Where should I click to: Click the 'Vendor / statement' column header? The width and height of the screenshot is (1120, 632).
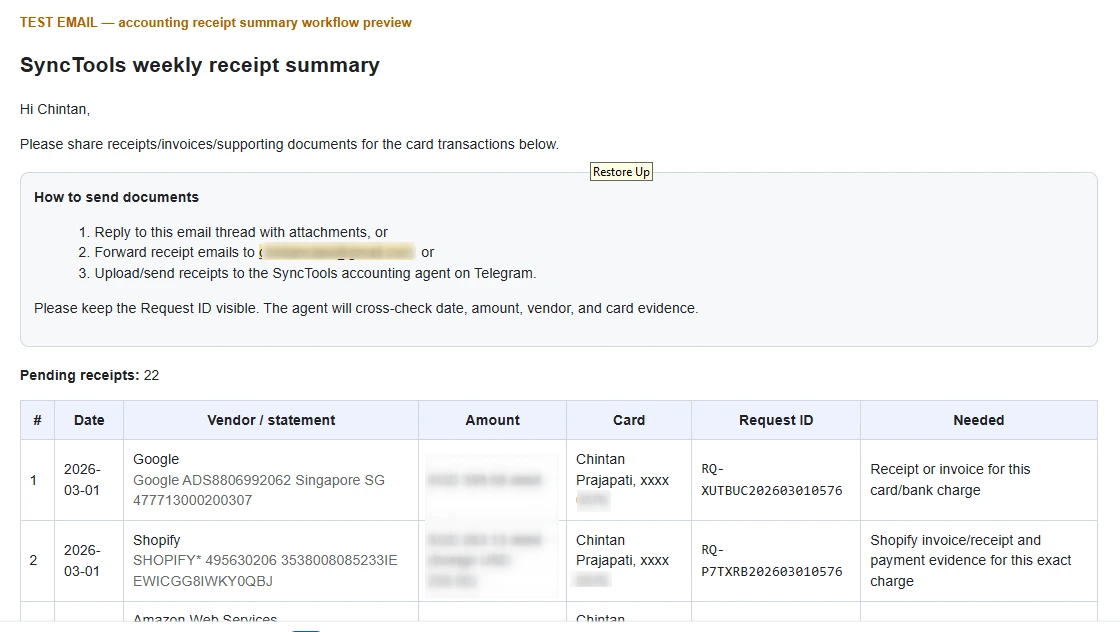click(271, 420)
